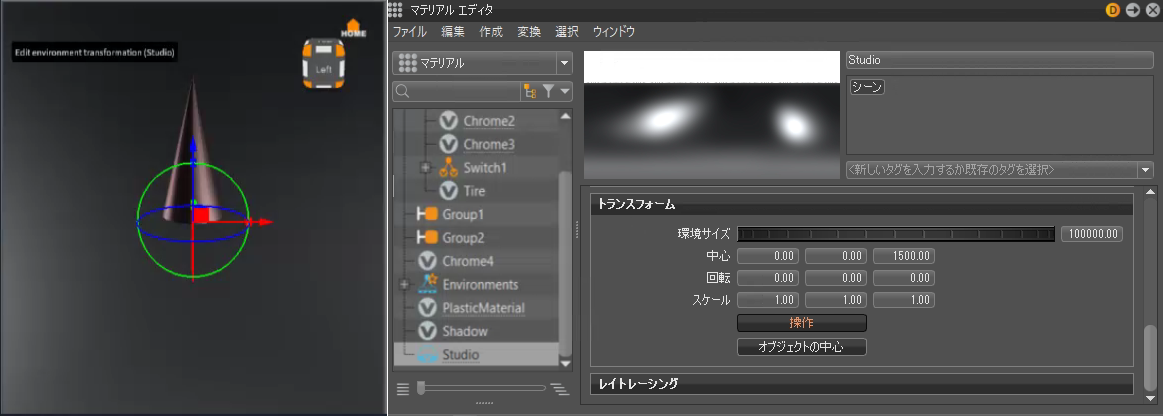Click the material list icon size slider
1163x416 pixels.
481,388
